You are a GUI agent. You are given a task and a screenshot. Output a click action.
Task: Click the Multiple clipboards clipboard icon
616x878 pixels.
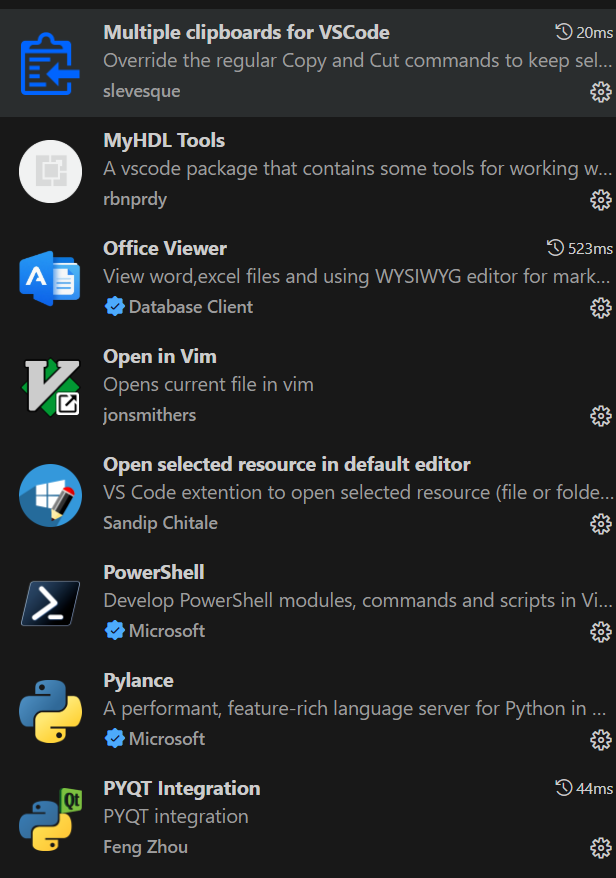point(50,64)
